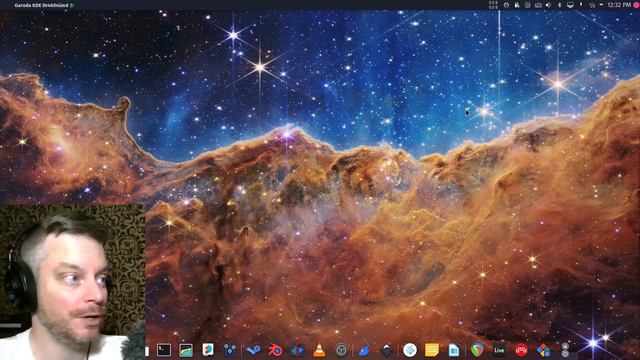This screenshot has height=360, width=640.
Task: Open the clipboard tray icon
Action: (x=527, y=5)
